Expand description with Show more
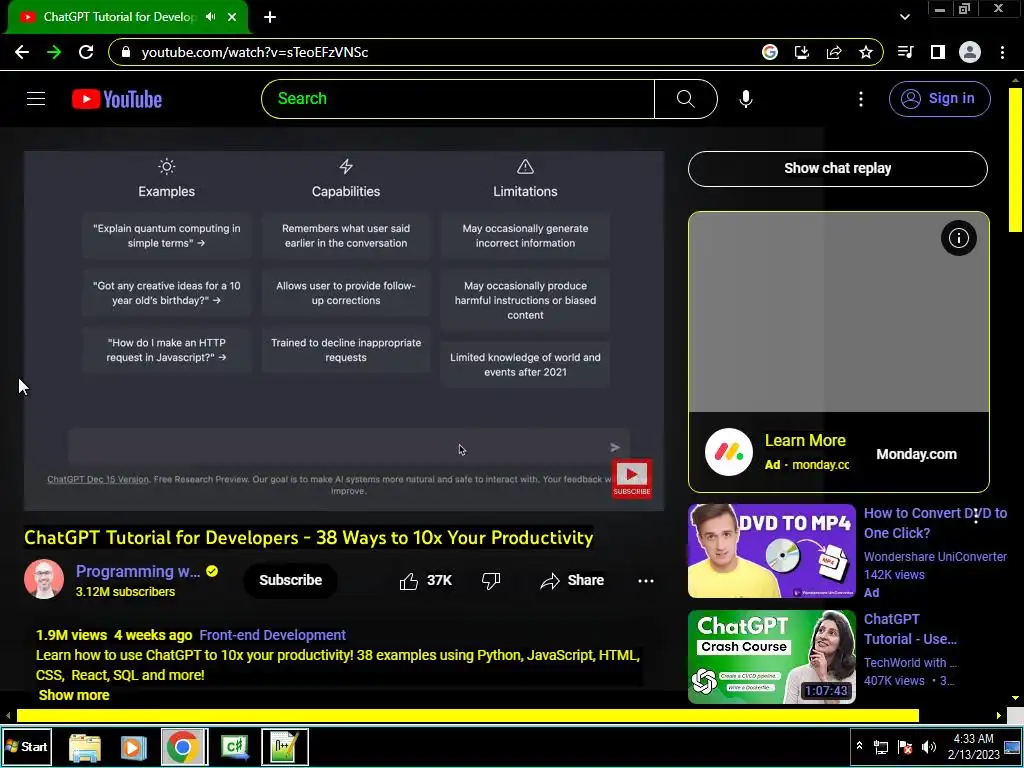The image size is (1024, 768). click(74, 696)
